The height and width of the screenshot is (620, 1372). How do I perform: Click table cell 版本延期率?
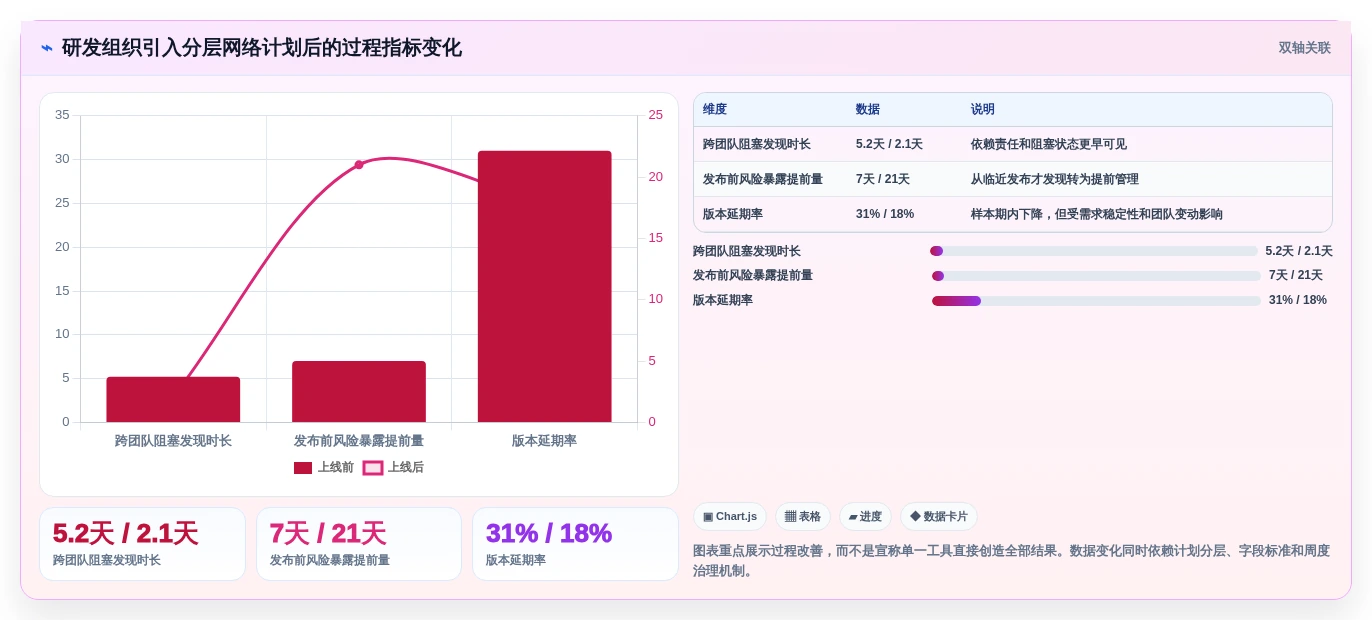[x=733, y=214]
